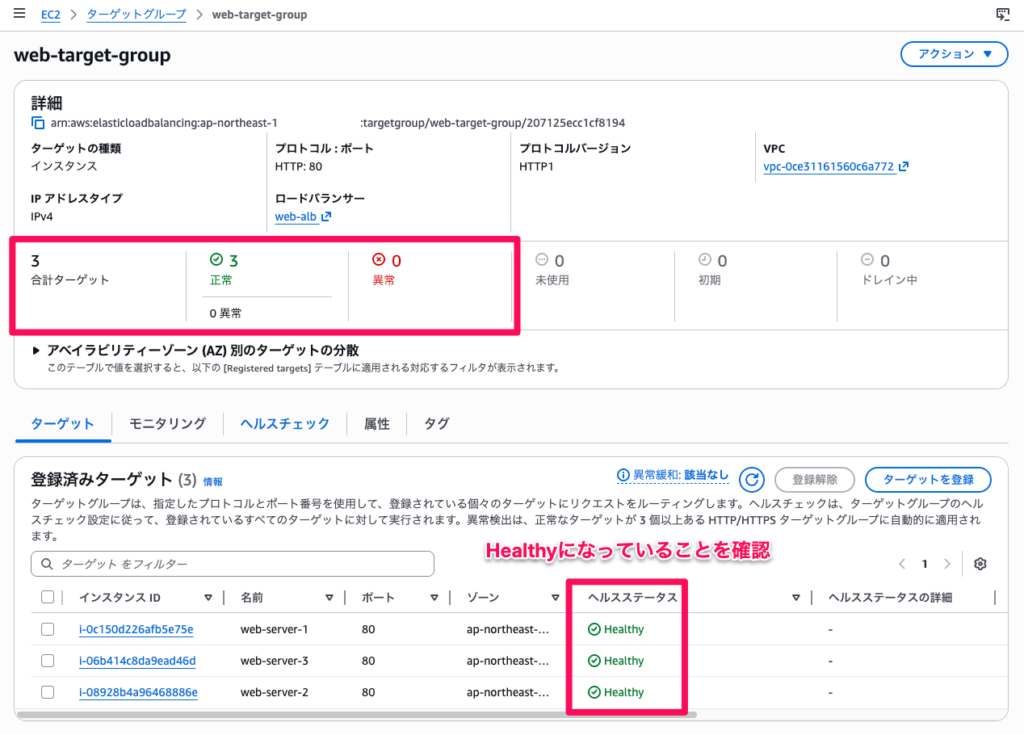Toggle the select-all targets checkbox
The image size is (1024, 735).
click(x=47, y=597)
